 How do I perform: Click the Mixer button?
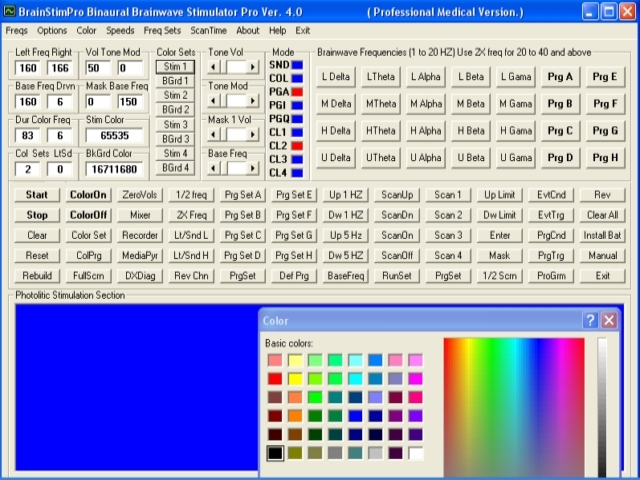(x=140, y=215)
